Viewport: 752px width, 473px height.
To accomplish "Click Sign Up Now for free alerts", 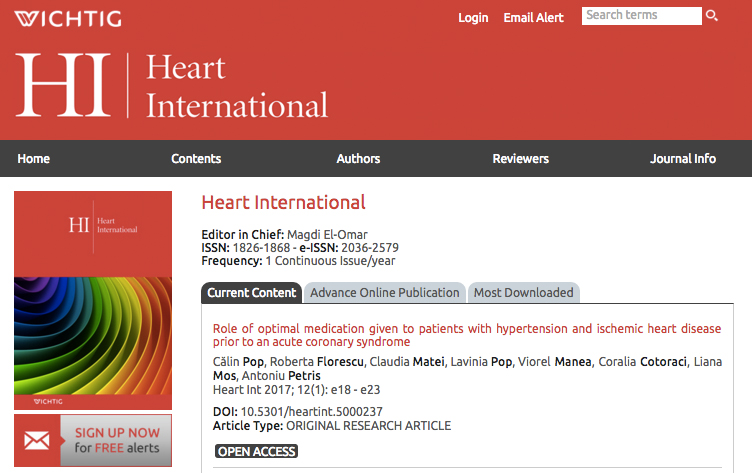I will 116,441.
